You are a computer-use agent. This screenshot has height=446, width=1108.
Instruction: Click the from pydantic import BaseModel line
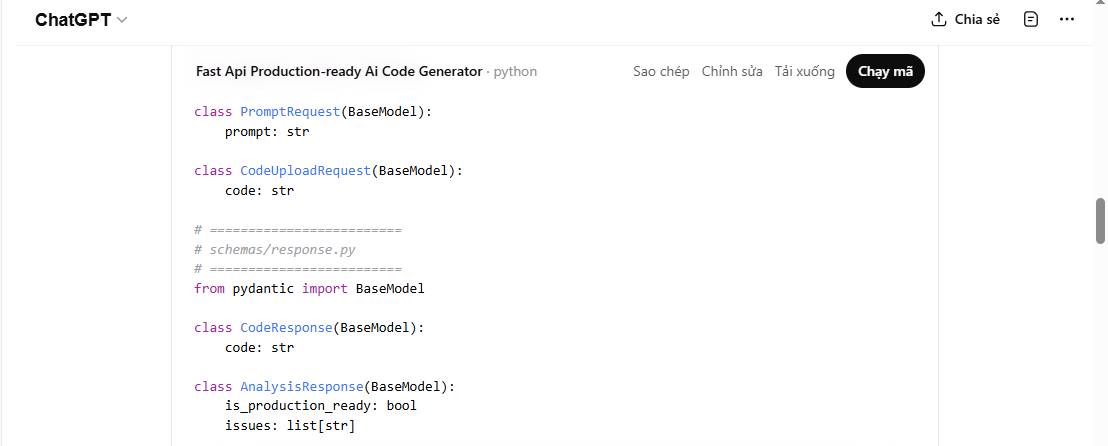tap(309, 288)
